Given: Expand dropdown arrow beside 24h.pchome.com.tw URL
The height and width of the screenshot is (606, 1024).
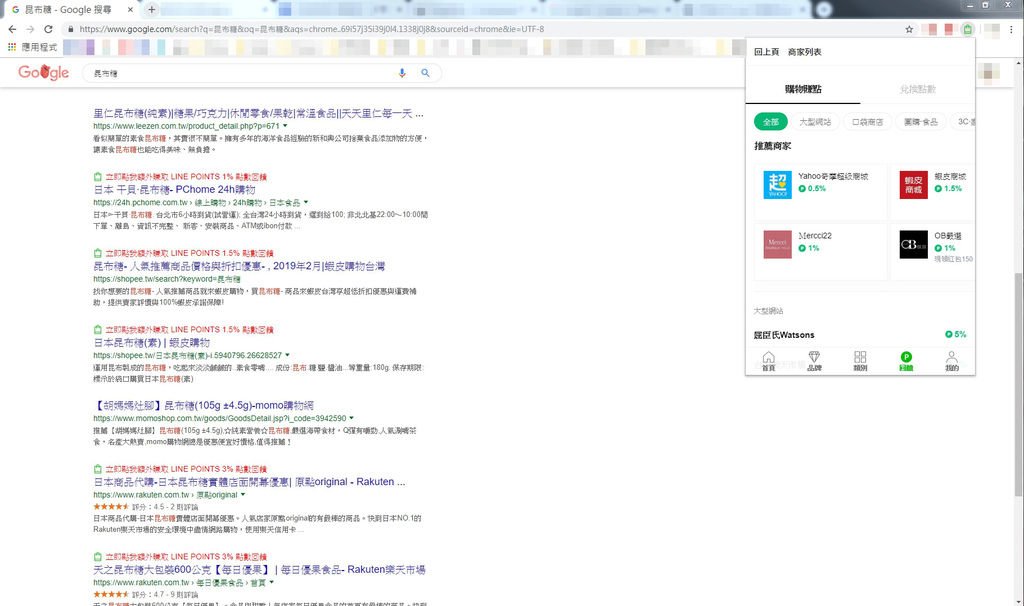Looking at the screenshot, I should [306, 202].
